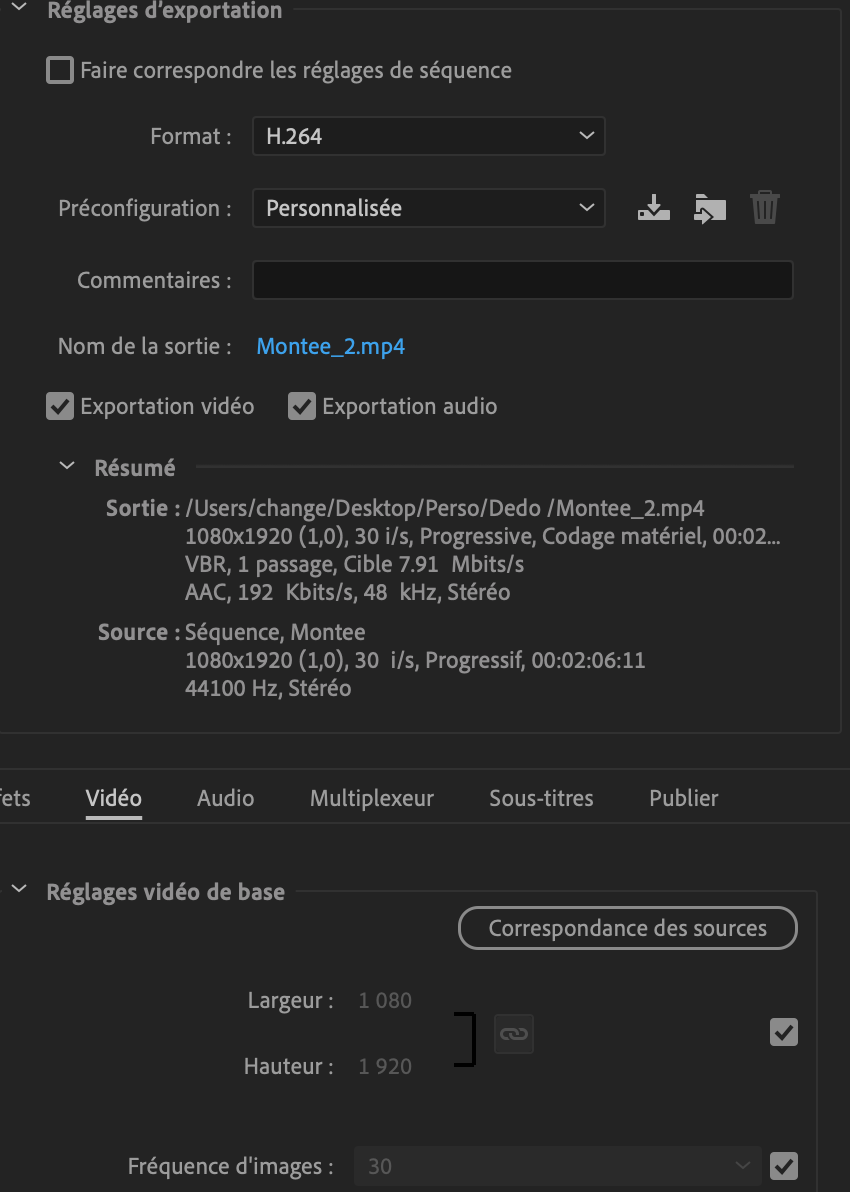The width and height of the screenshot is (850, 1192).
Task: Delete the selected preset via trash icon
Action: 765,207
